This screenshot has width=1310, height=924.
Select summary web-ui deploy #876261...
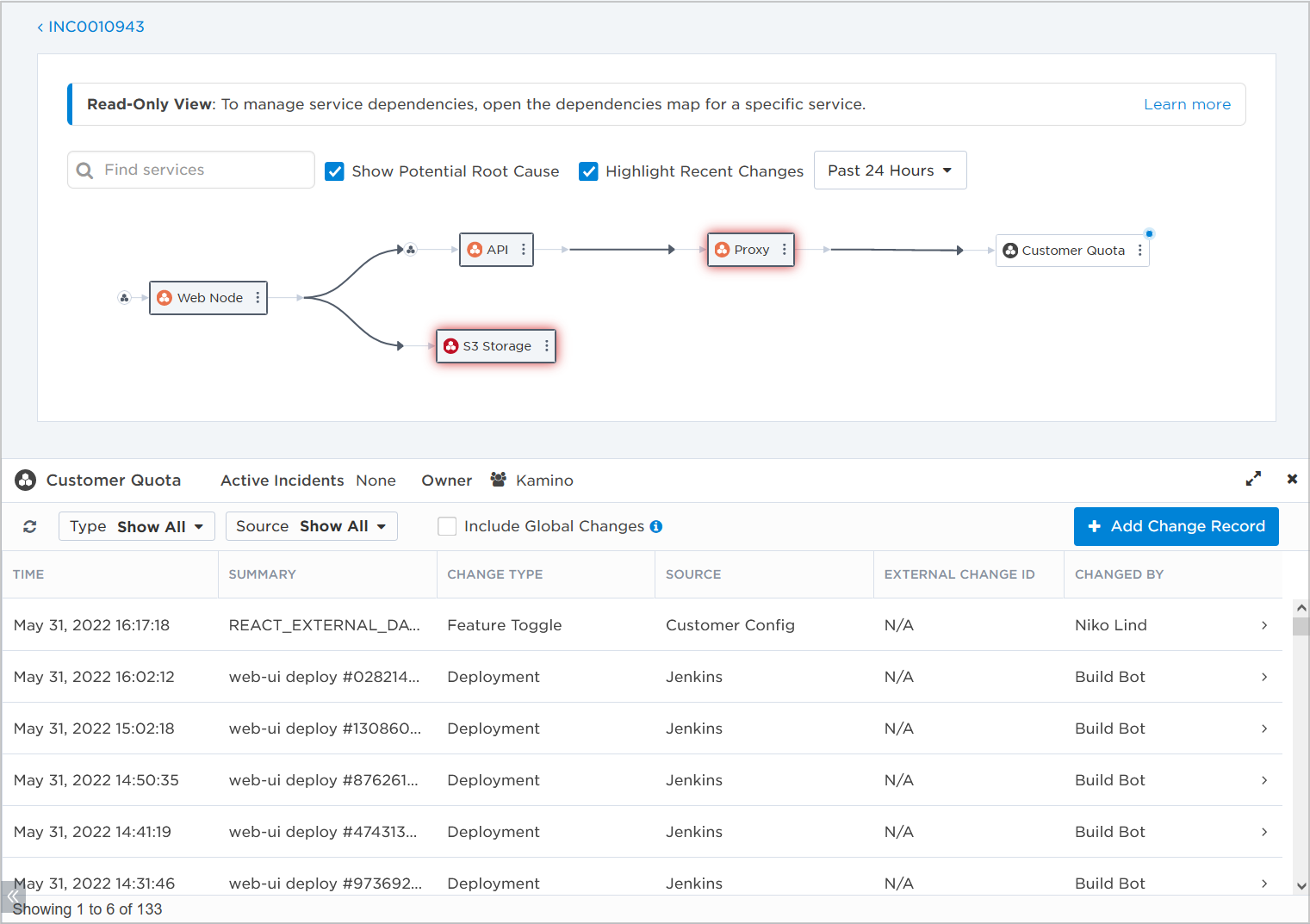click(324, 780)
